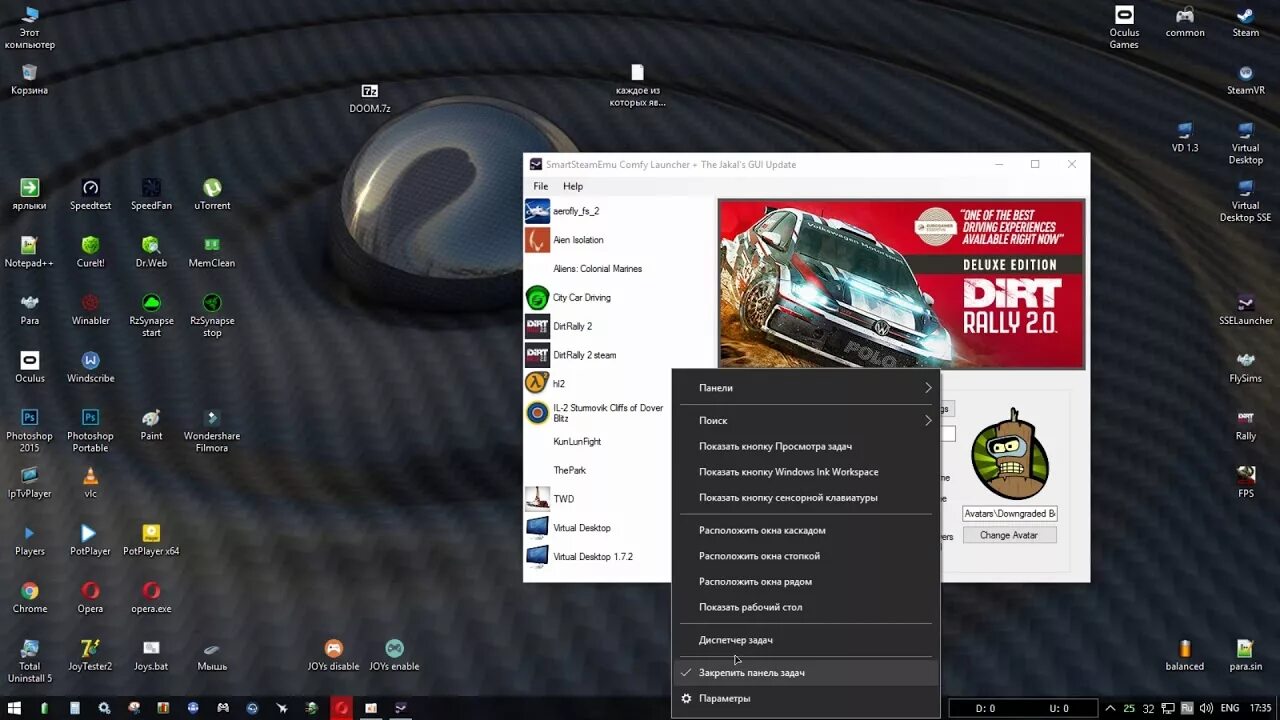Image resolution: width=1280 pixels, height=720 pixels.
Task: Select the PotPlayer x64 icon
Action: (151, 540)
